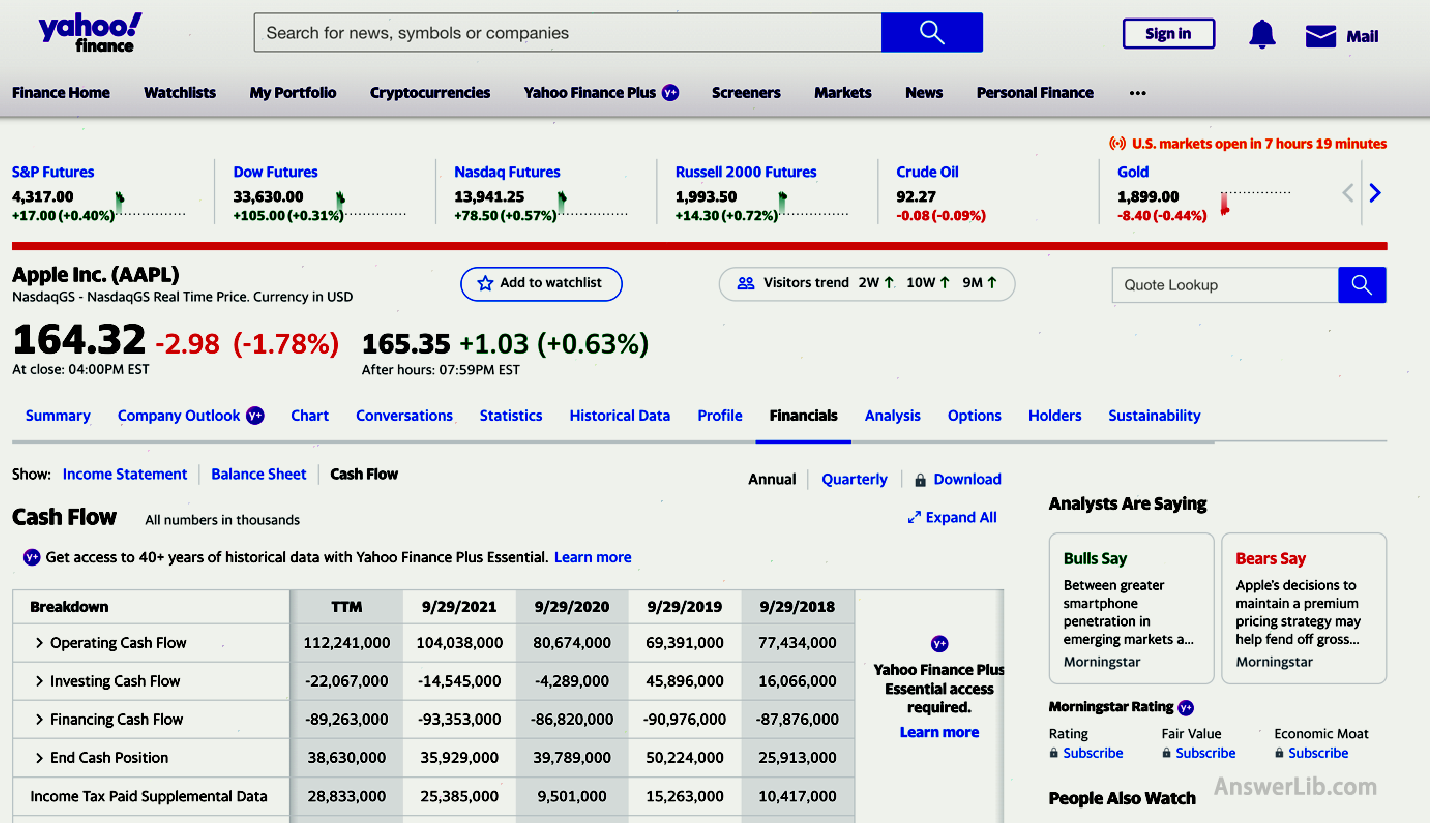The image size is (1430, 823).
Task: Click the lock icon beside Download
Action: [x=921, y=480]
